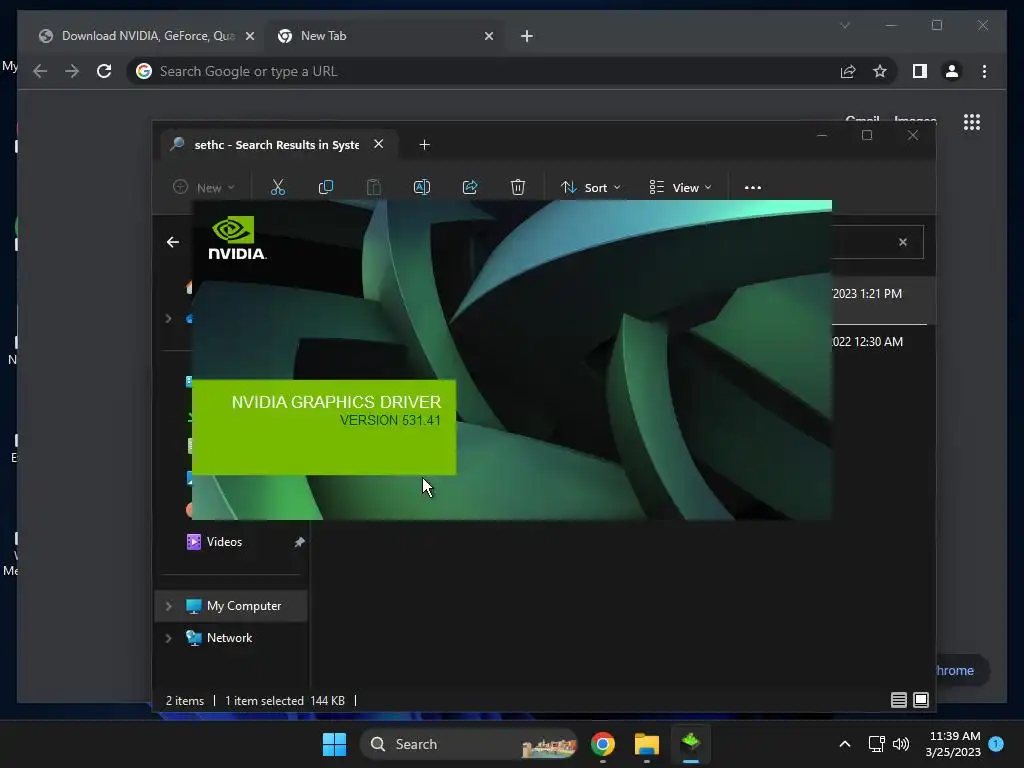1024x768 pixels.
Task: Open the View dropdown in File Explorer
Action: tap(680, 187)
